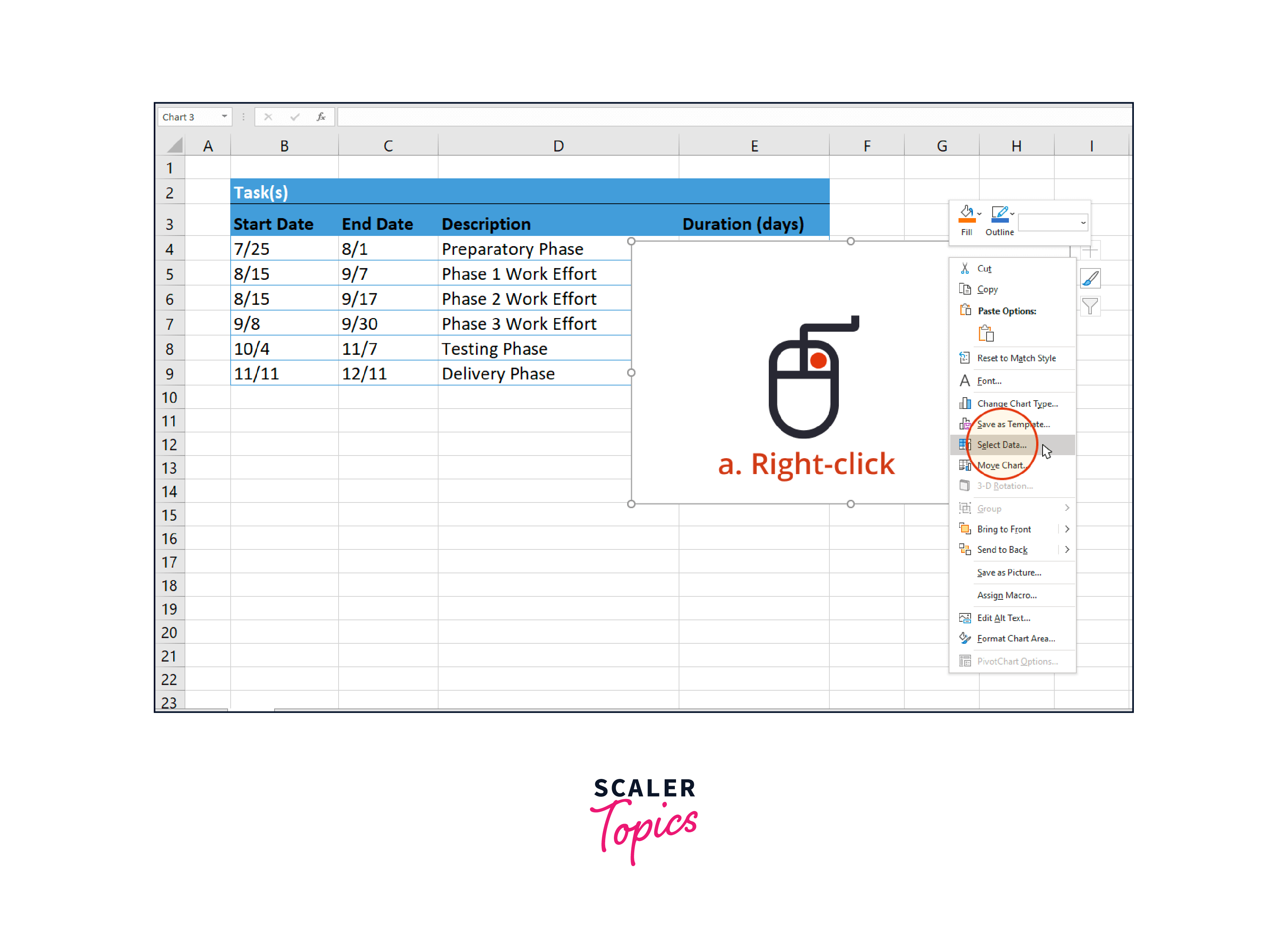This screenshot has width=1288, height=944.
Task: Click the Save as Picture option
Action: [1009, 572]
